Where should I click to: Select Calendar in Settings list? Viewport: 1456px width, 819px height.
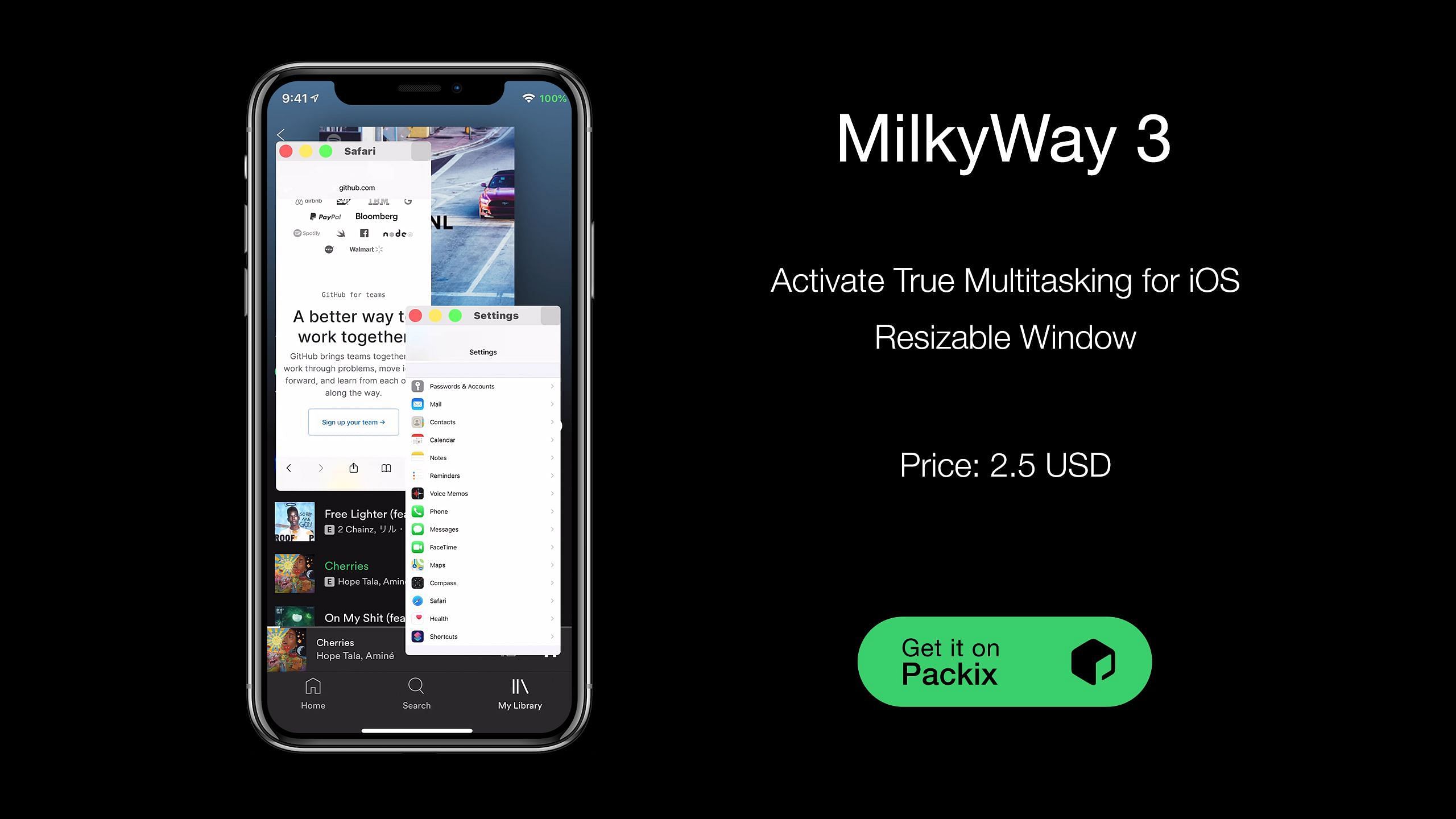click(483, 440)
